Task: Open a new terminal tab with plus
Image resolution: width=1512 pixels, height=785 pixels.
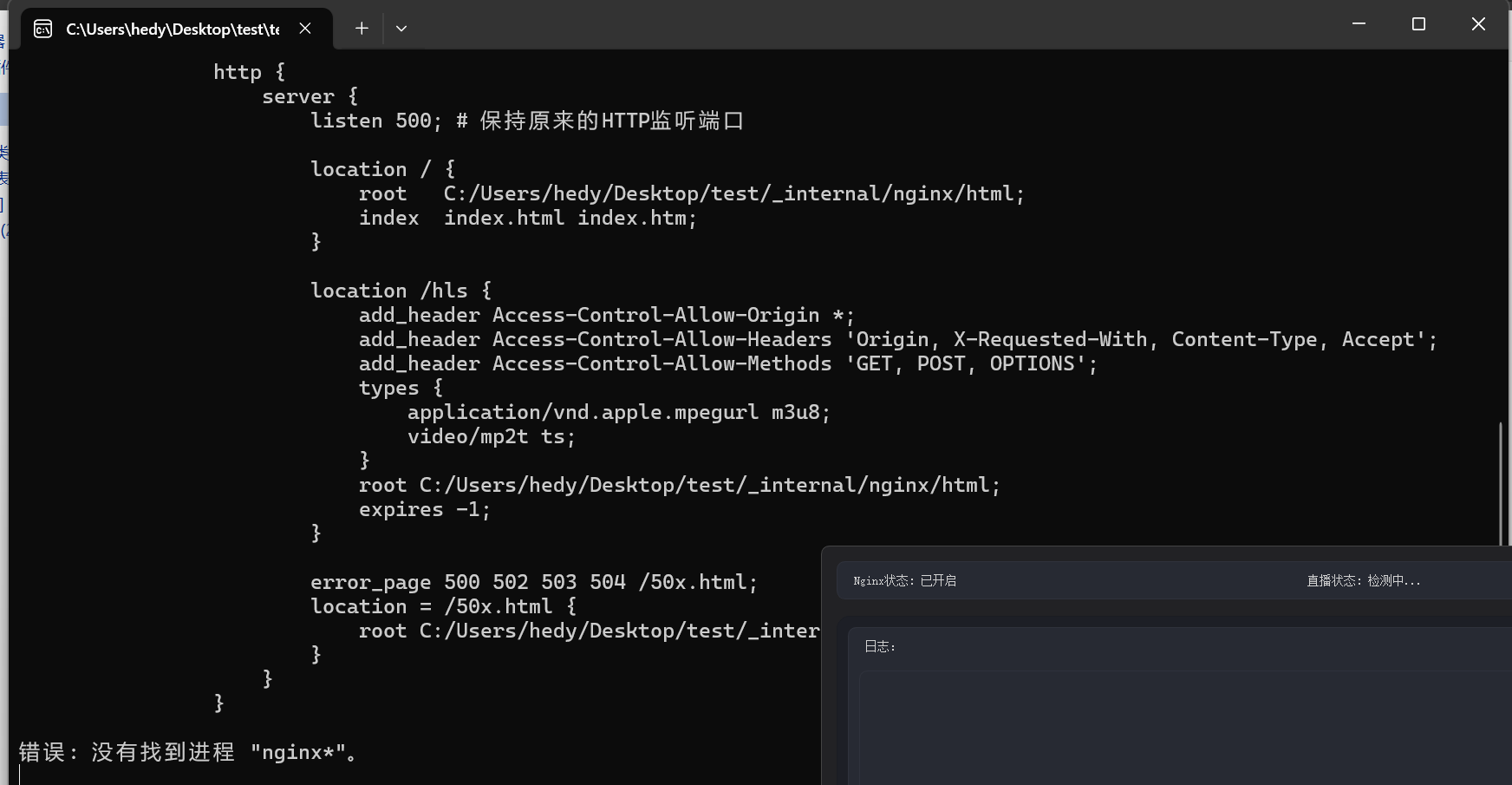Action: coord(362,29)
